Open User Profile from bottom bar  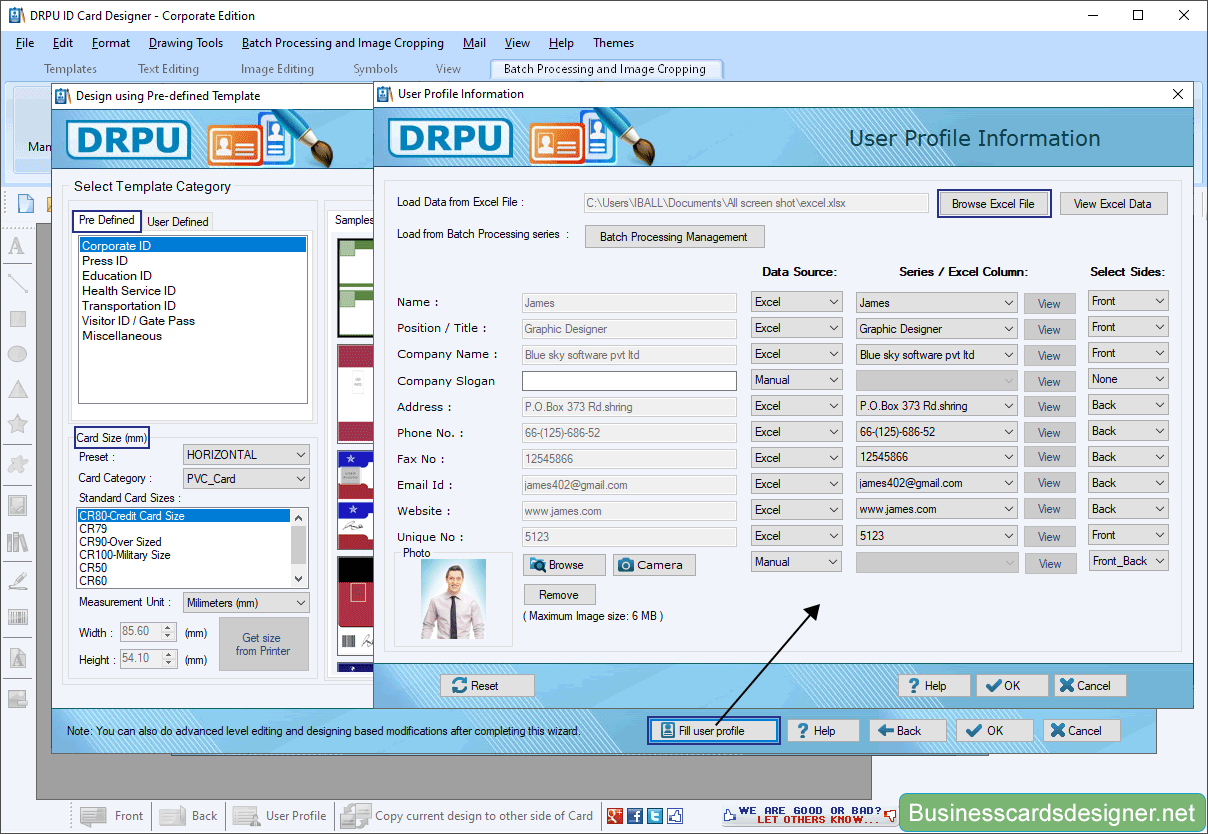coord(280,815)
